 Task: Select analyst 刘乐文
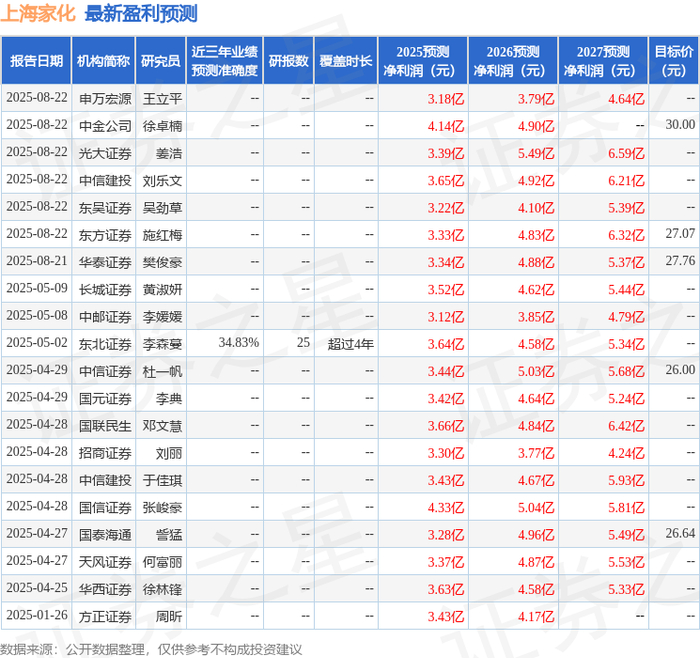coord(162,180)
